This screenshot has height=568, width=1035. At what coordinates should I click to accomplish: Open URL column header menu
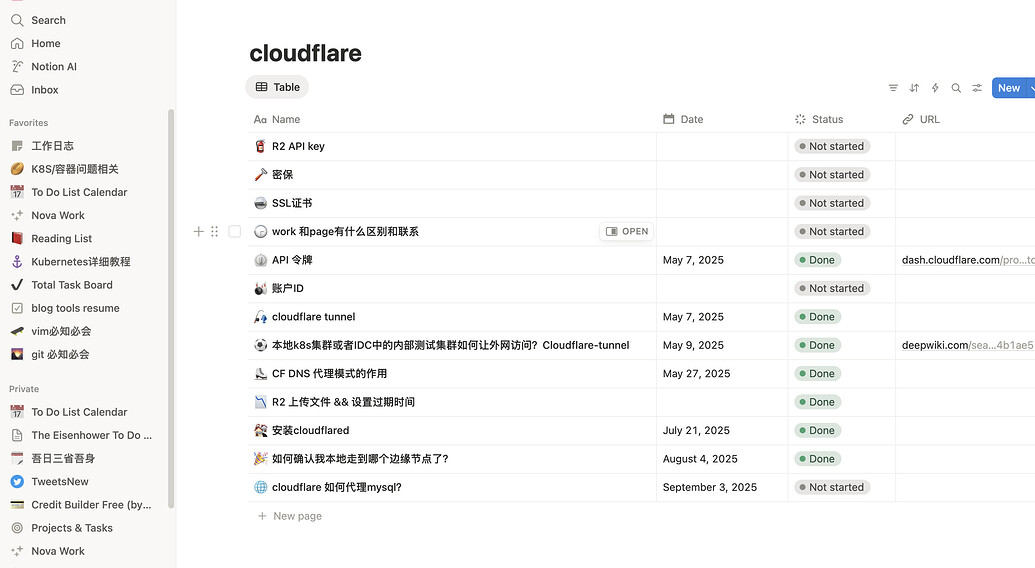pyautogui.click(x=921, y=119)
